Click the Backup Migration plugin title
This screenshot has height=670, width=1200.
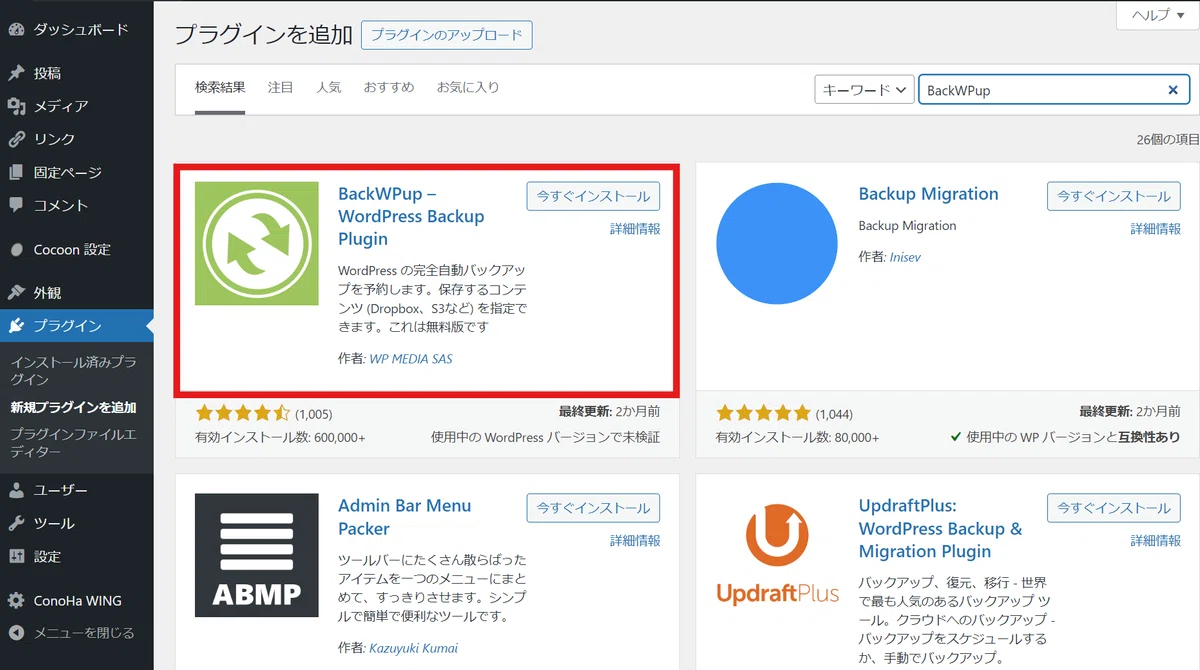[x=929, y=194]
